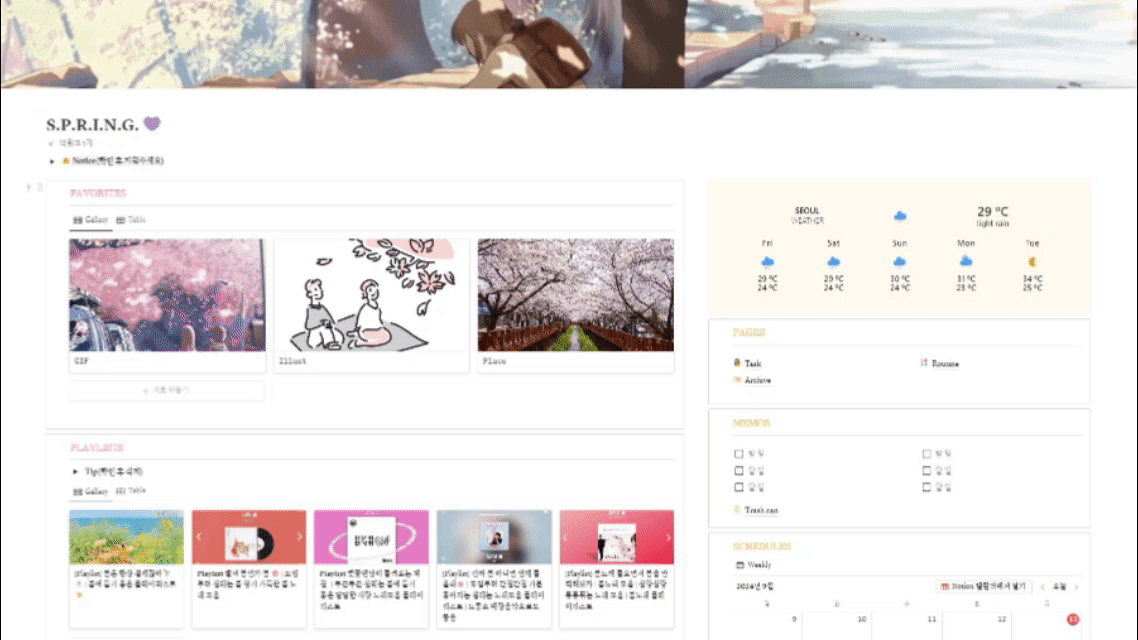Switch Favorites to Gallery view tab
The width and height of the screenshot is (1138, 640).
coord(91,220)
